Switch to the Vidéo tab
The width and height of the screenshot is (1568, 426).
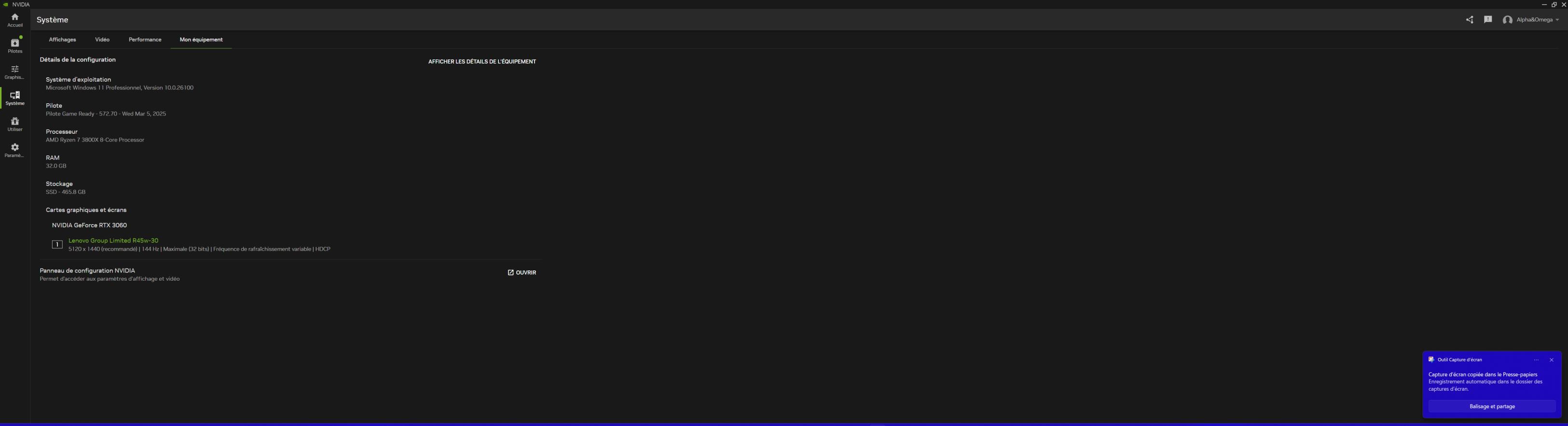coord(102,40)
